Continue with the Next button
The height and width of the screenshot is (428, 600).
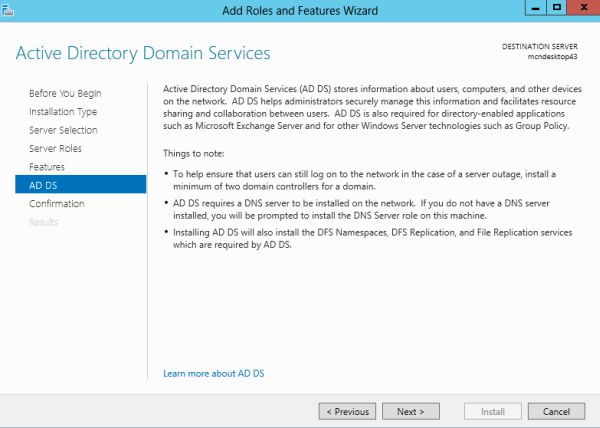pos(410,411)
